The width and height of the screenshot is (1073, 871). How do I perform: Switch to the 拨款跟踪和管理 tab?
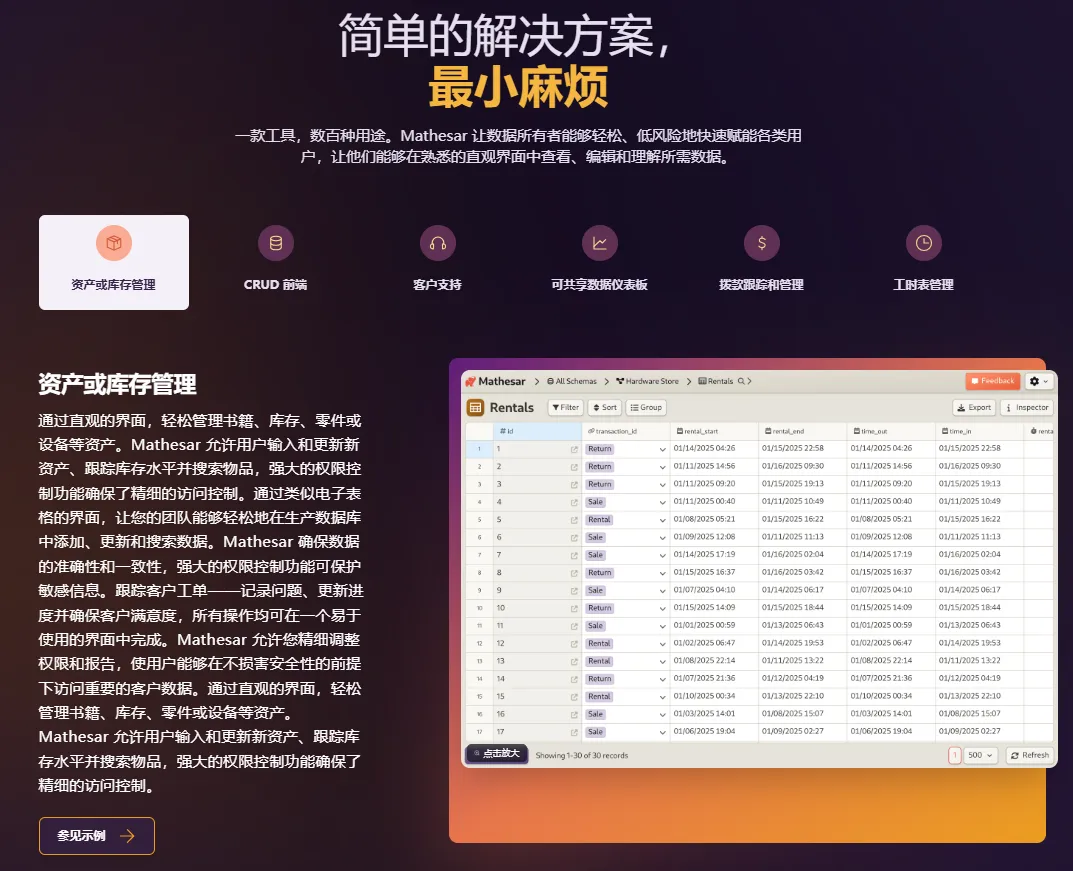761,262
